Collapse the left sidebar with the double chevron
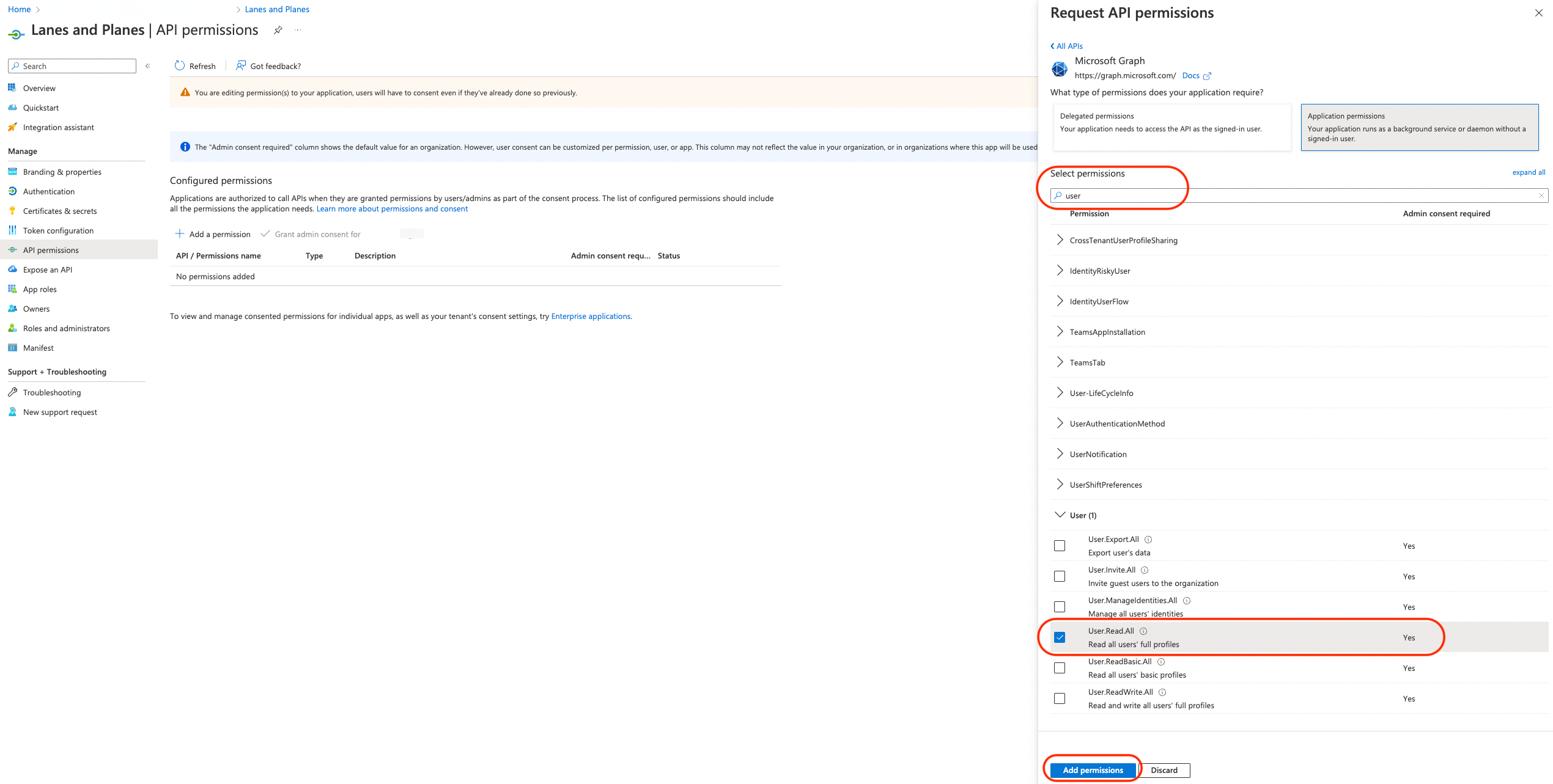Image resolution: width=1553 pixels, height=784 pixels. point(147,66)
